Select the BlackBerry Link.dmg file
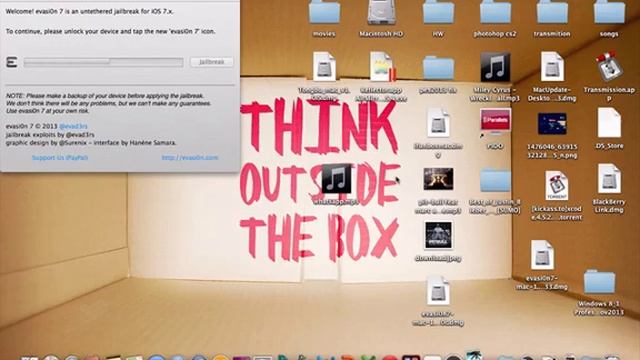 click(x=609, y=179)
